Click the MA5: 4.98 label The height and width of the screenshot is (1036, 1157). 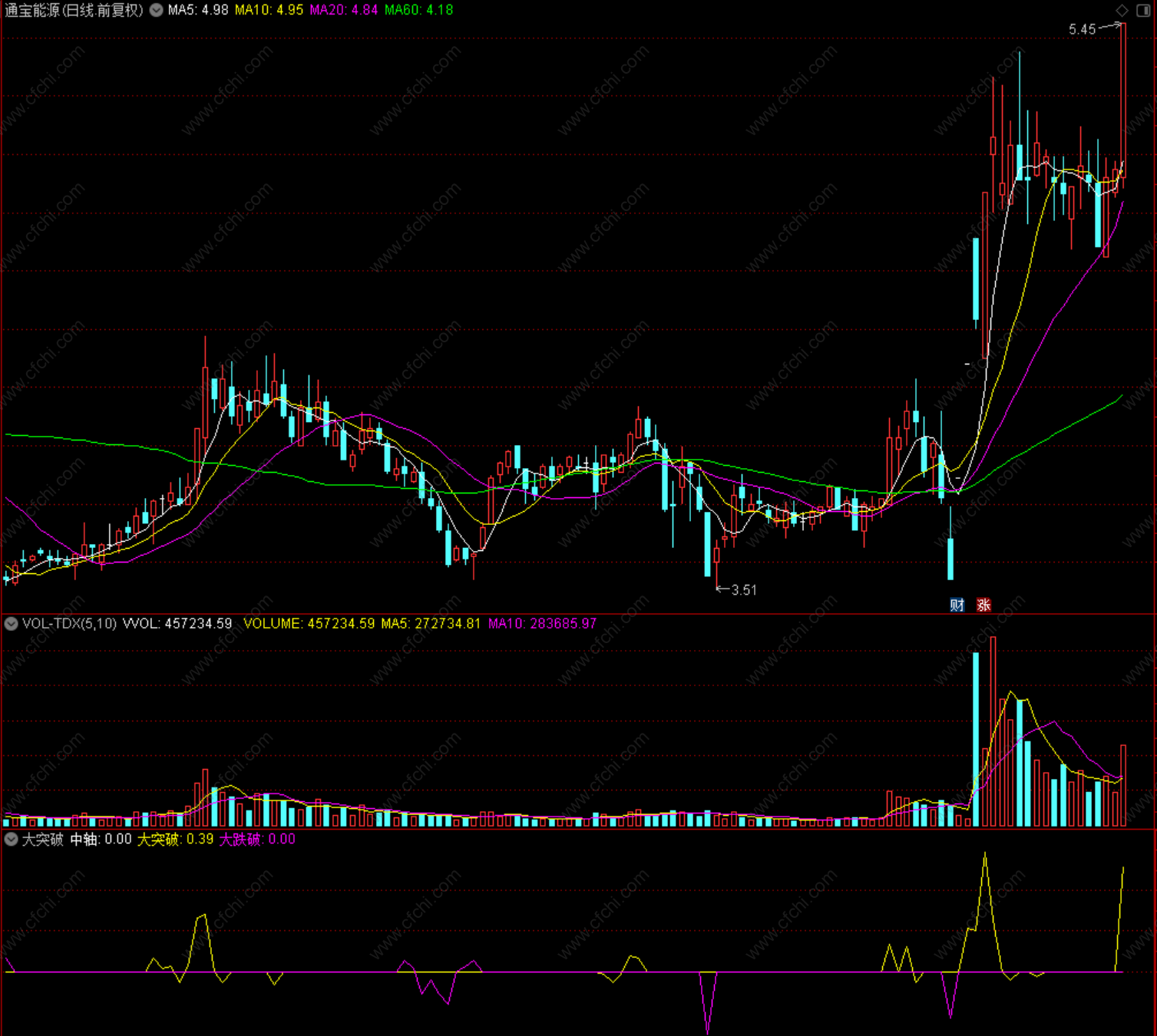[198, 10]
